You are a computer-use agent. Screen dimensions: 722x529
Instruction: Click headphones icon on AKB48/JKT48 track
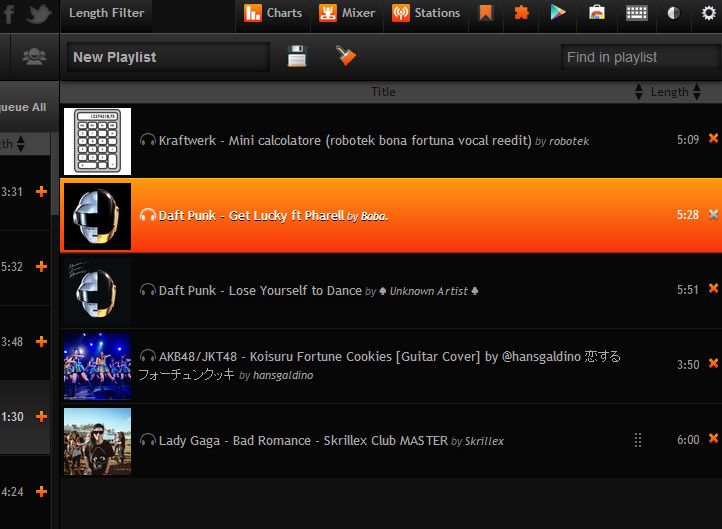point(148,356)
